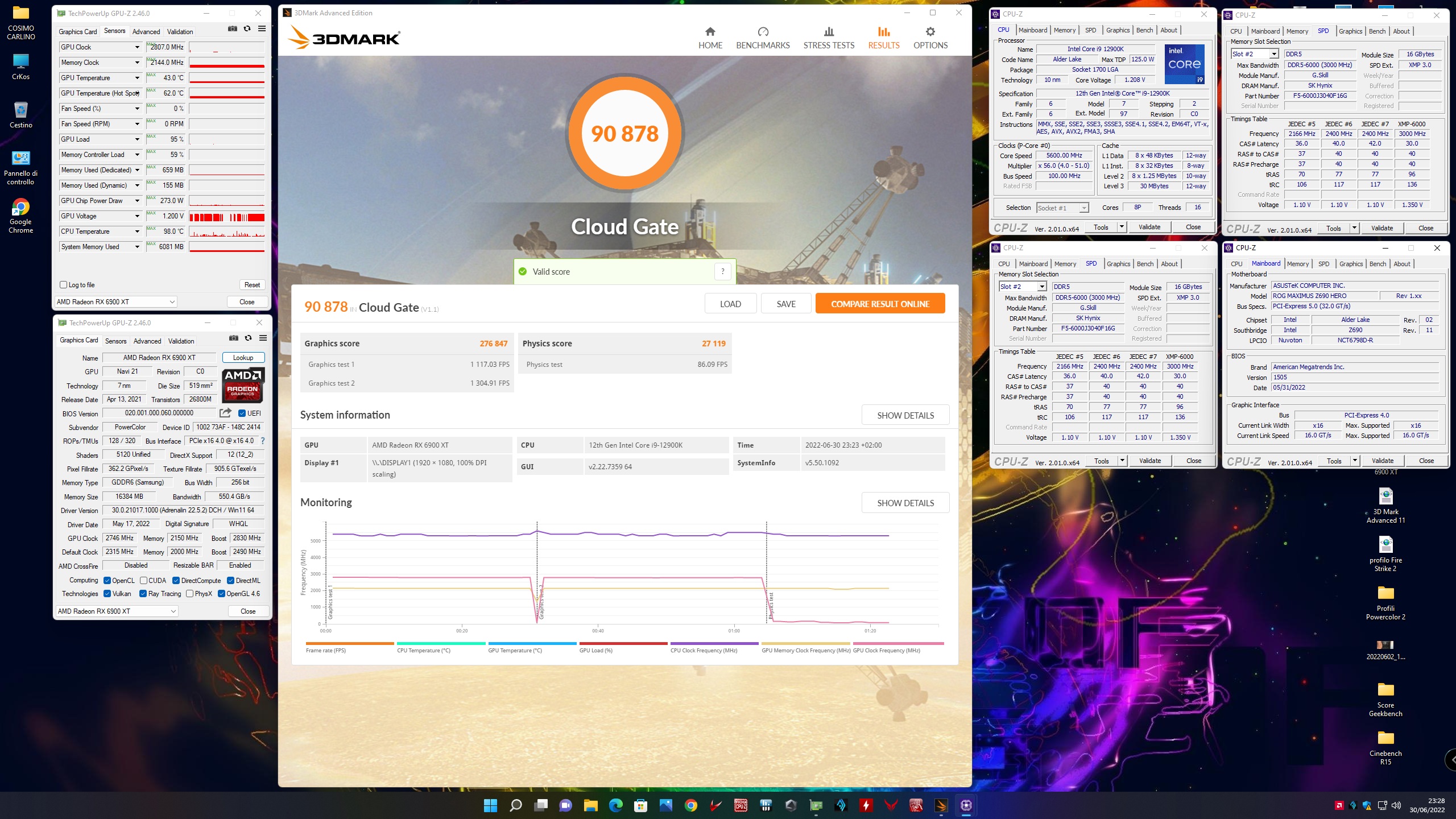Toggle the DirectML checkbox in GPU-Z
The height and width of the screenshot is (819, 1456).
(231, 581)
